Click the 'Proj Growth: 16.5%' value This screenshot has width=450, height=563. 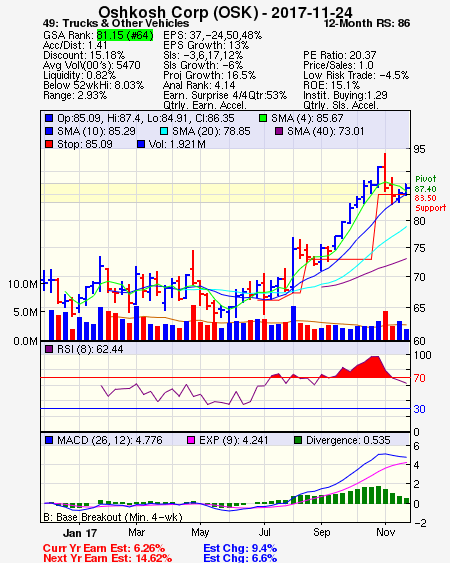(209, 75)
